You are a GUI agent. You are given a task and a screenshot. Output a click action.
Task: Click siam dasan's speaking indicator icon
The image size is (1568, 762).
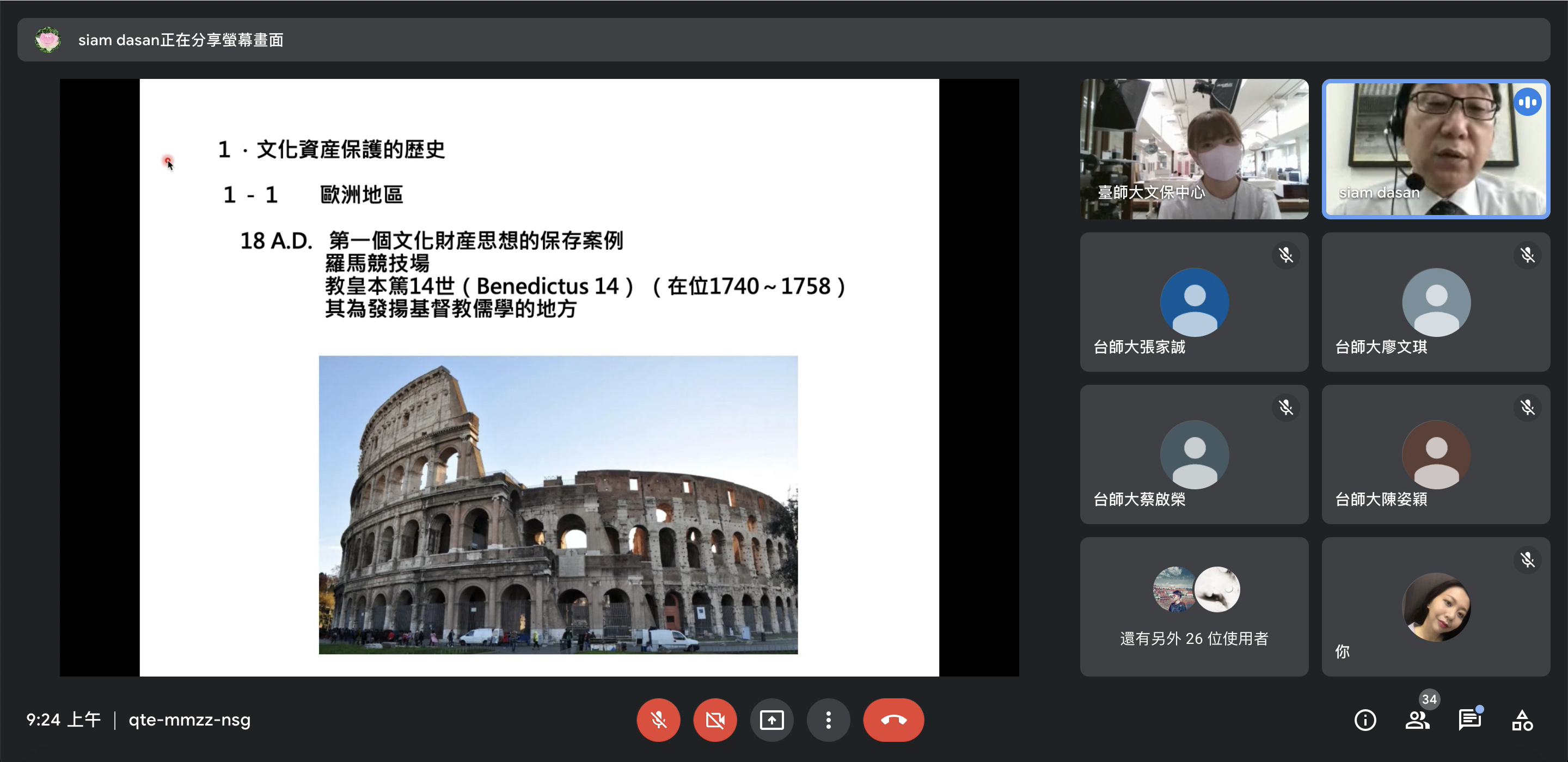tap(1527, 102)
